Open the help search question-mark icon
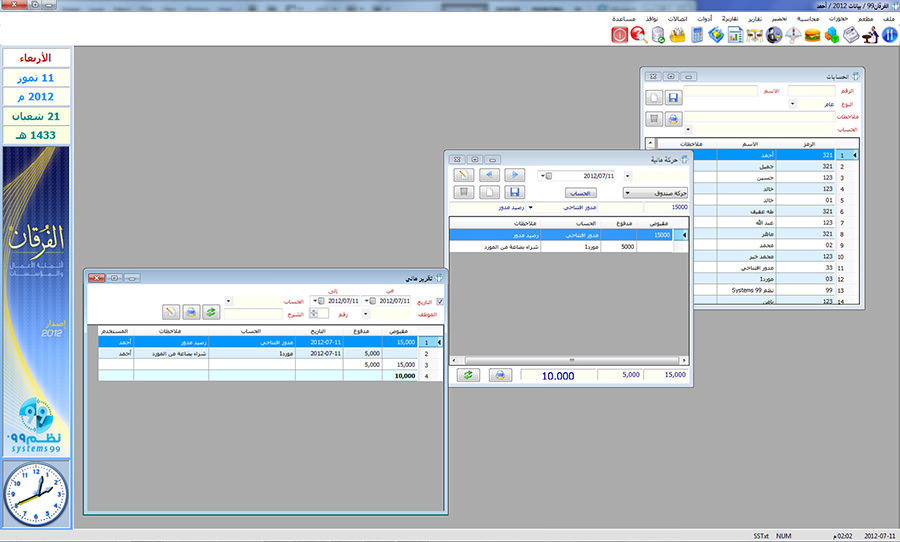Viewport: 900px width, 542px height. click(x=639, y=35)
